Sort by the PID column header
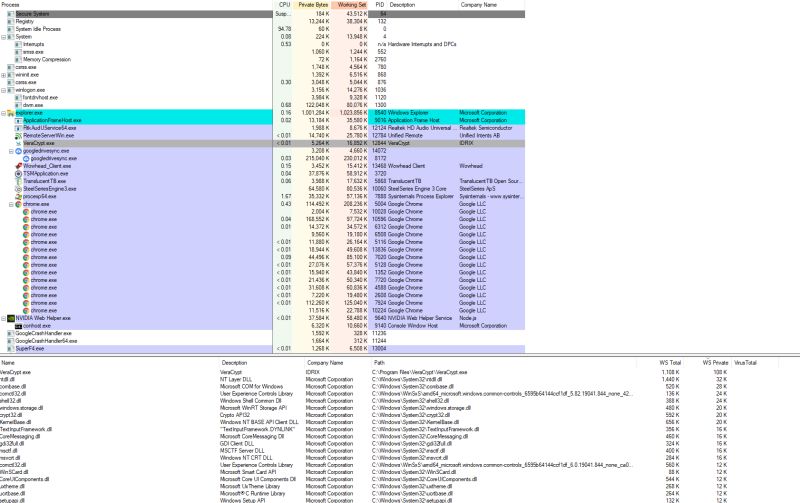The width and height of the screenshot is (800, 503). click(x=378, y=5)
